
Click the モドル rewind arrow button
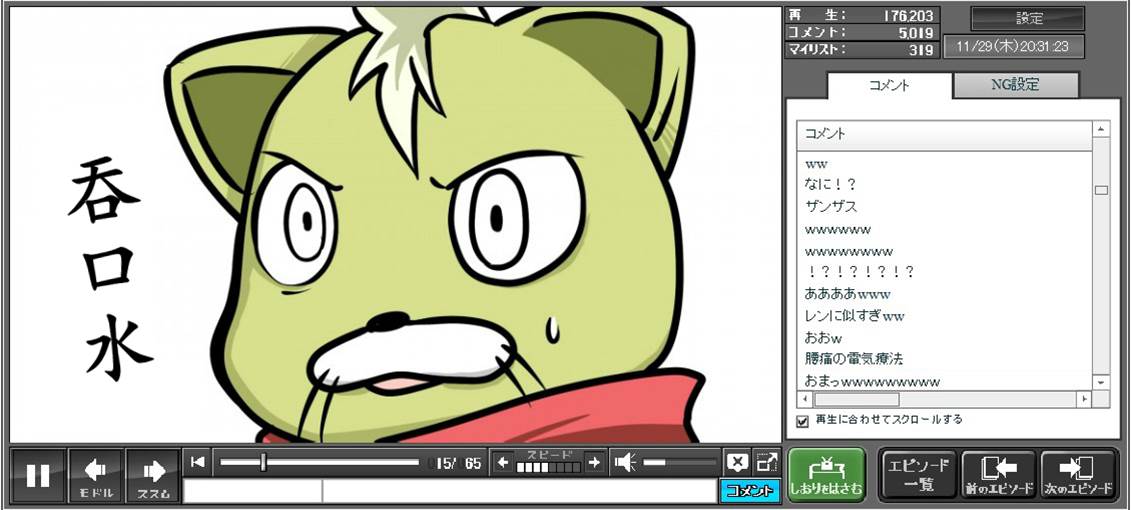(x=96, y=475)
